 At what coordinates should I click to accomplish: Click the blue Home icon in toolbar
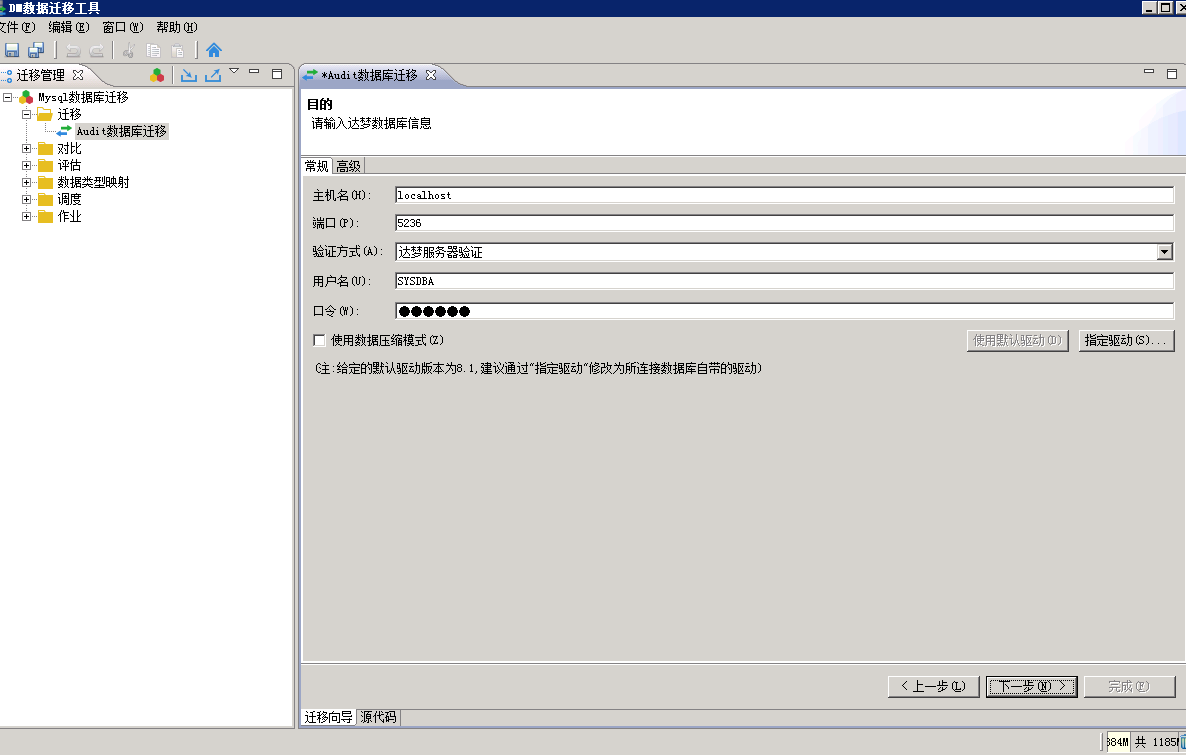pos(214,50)
